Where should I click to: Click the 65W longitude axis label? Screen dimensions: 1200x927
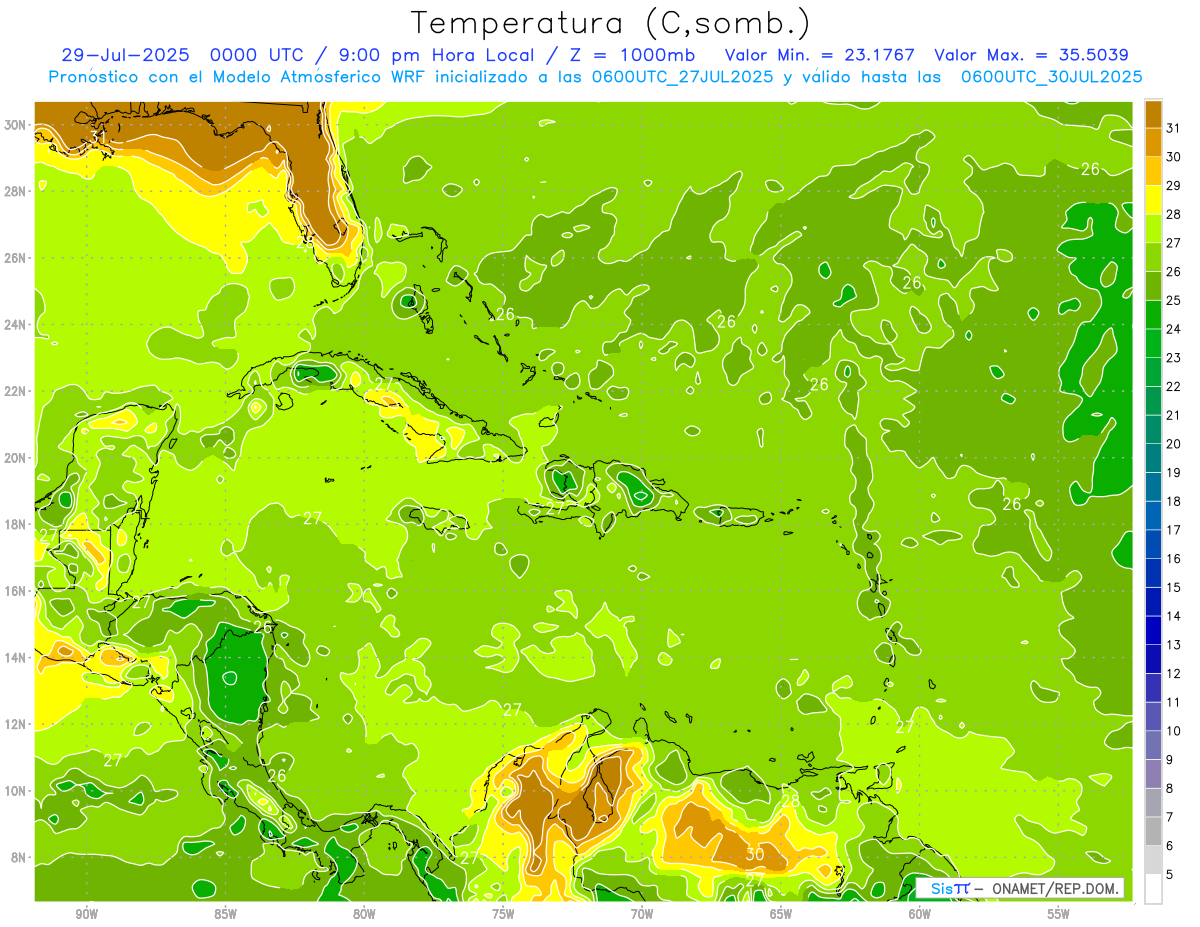pyautogui.click(x=781, y=914)
